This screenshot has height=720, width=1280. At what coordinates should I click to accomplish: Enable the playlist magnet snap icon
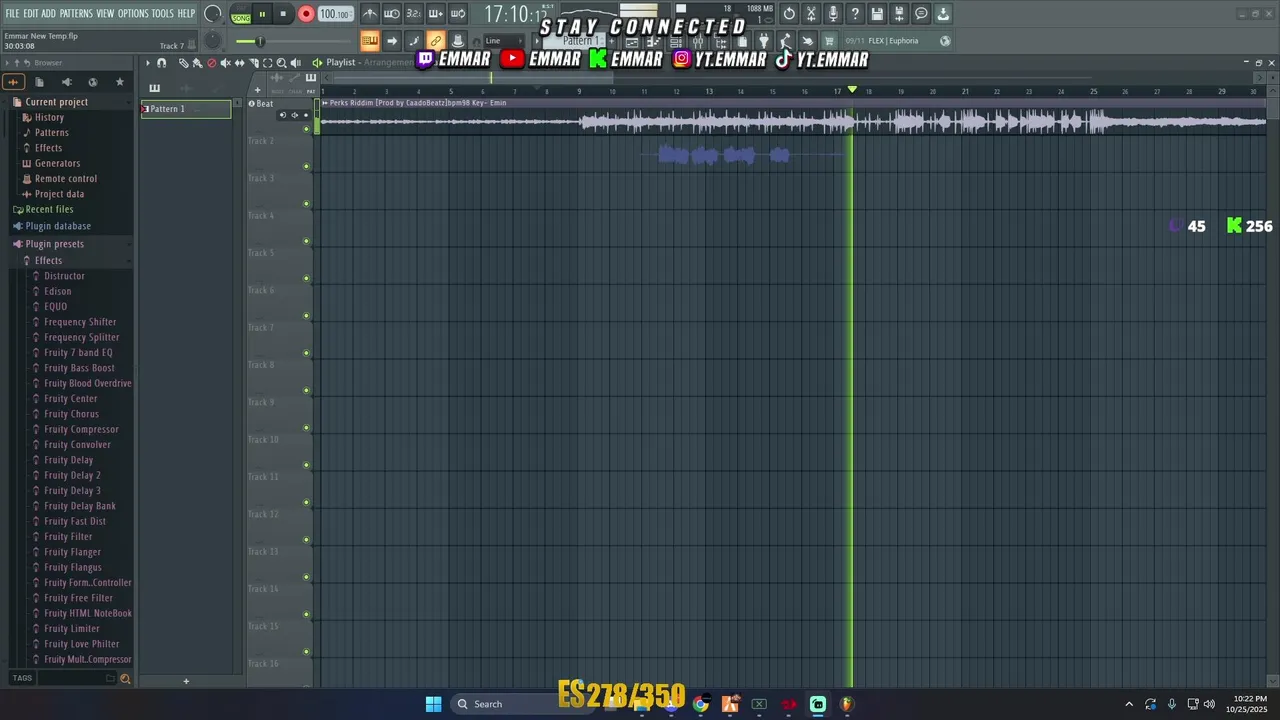coord(161,63)
